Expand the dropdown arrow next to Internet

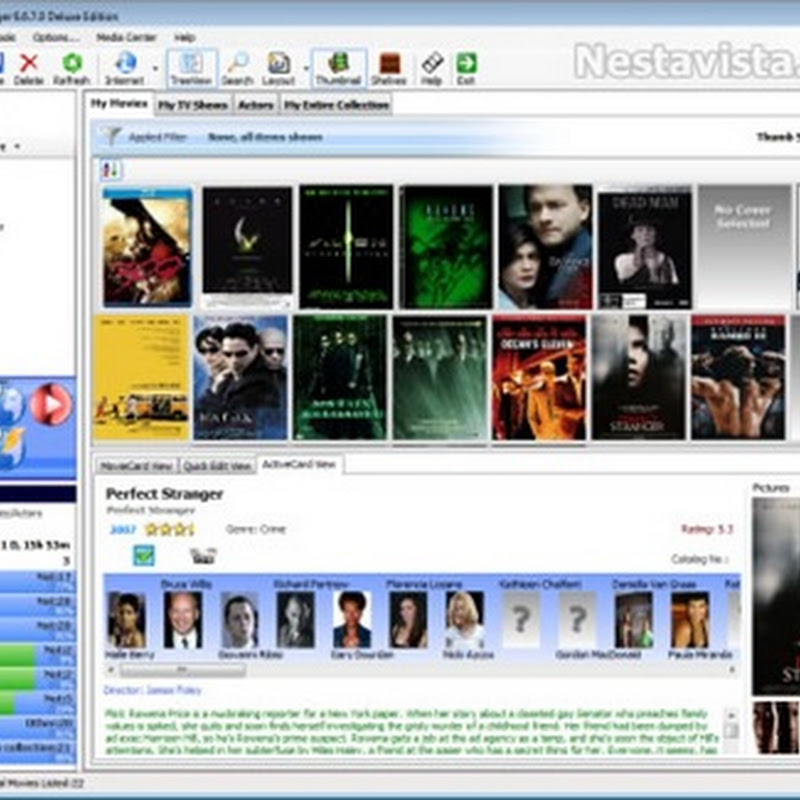tap(155, 68)
